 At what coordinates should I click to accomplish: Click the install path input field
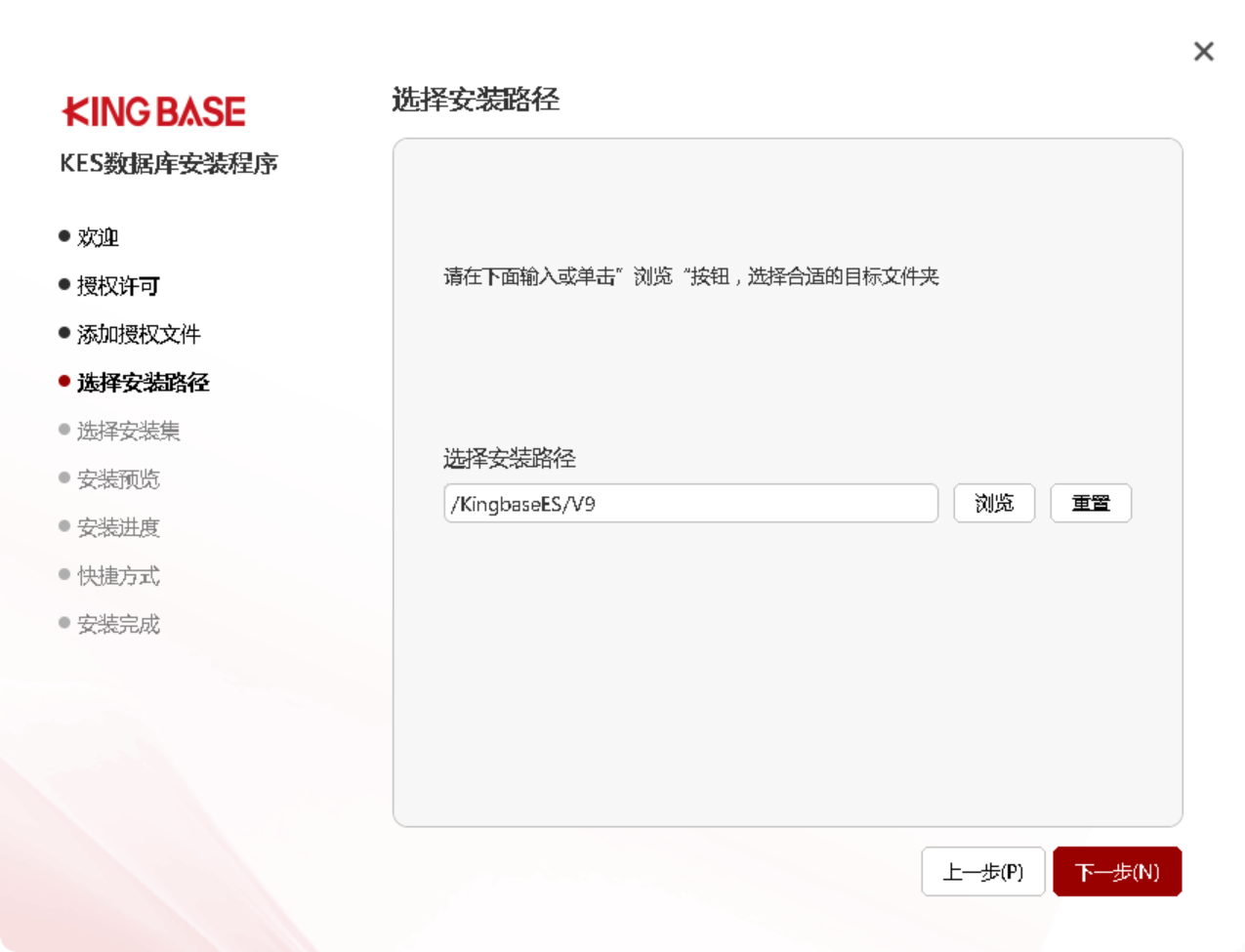[690, 503]
